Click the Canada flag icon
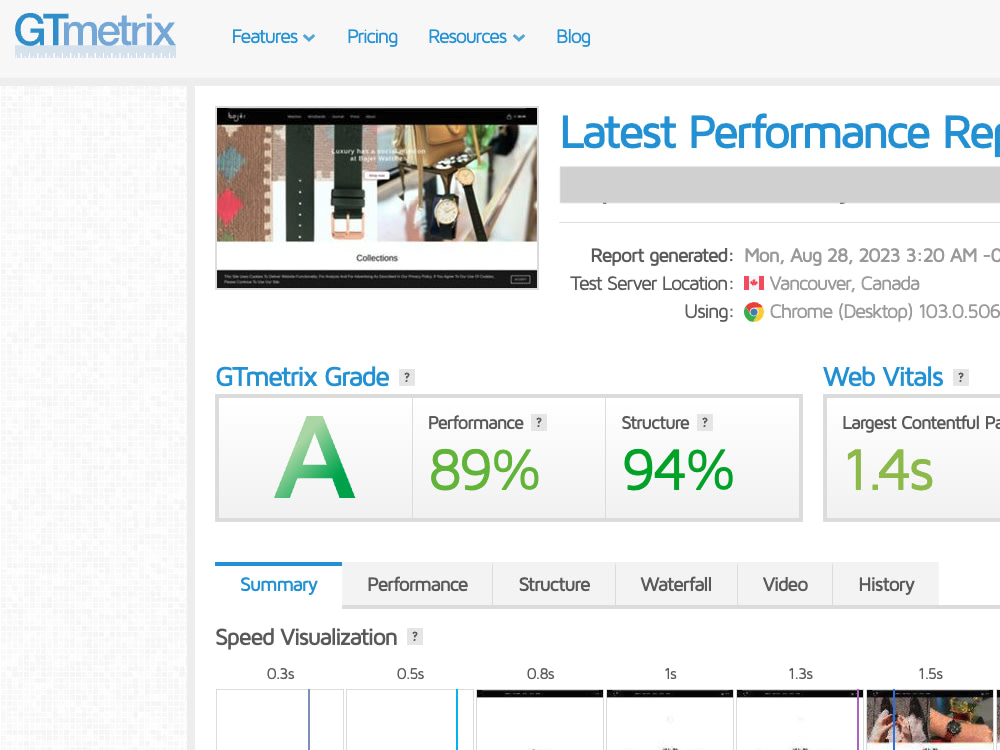The image size is (1000, 750). (754, 284)
